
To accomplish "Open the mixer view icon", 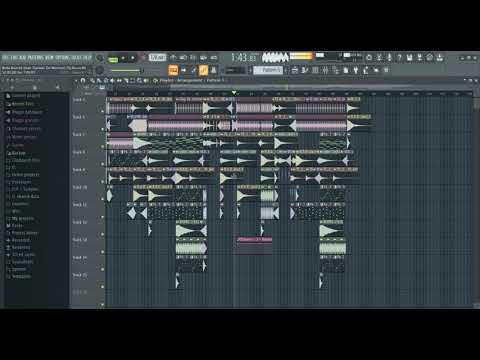I will click(x=325, y=70).
